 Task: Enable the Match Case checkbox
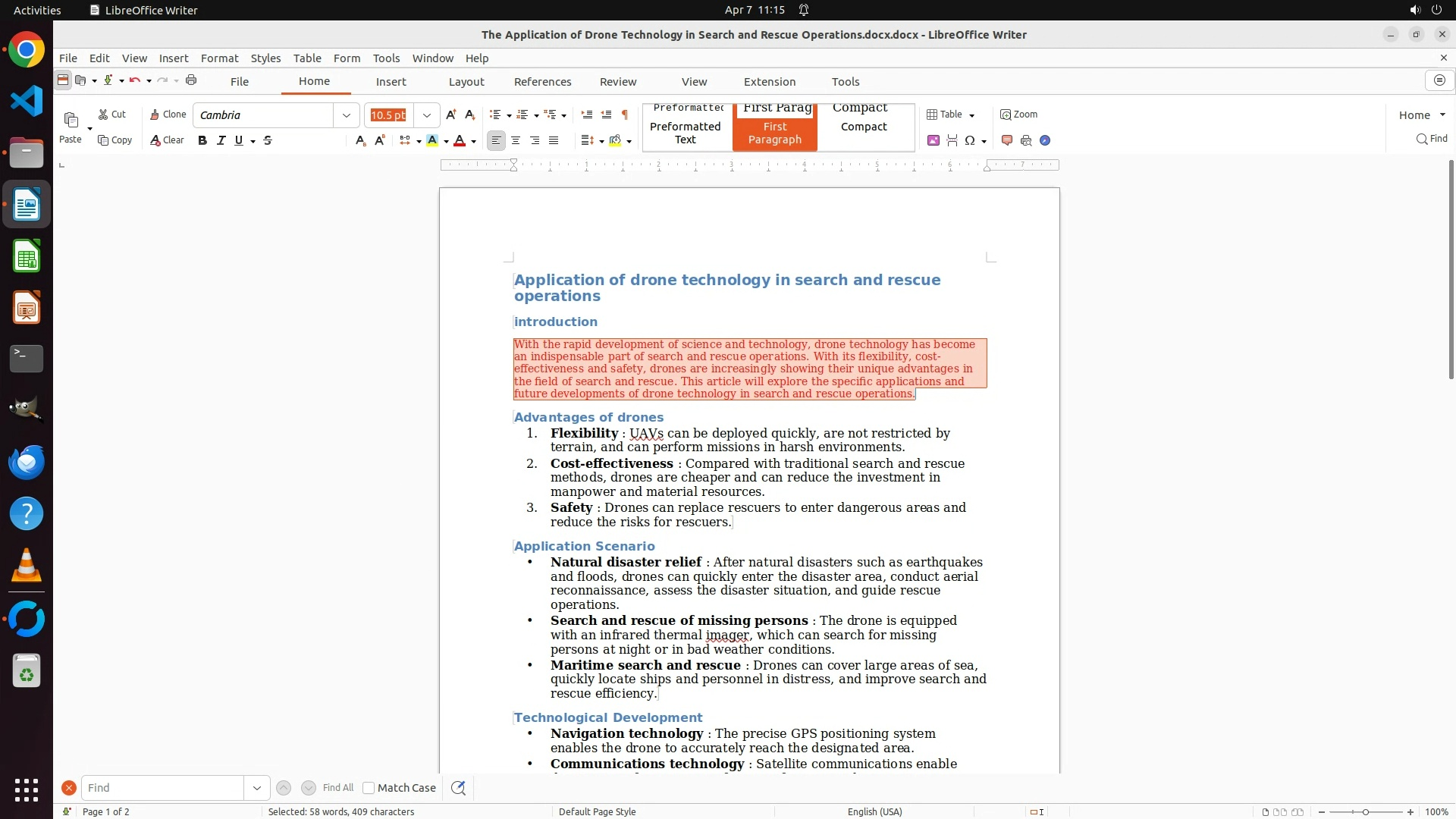point(369,788)
